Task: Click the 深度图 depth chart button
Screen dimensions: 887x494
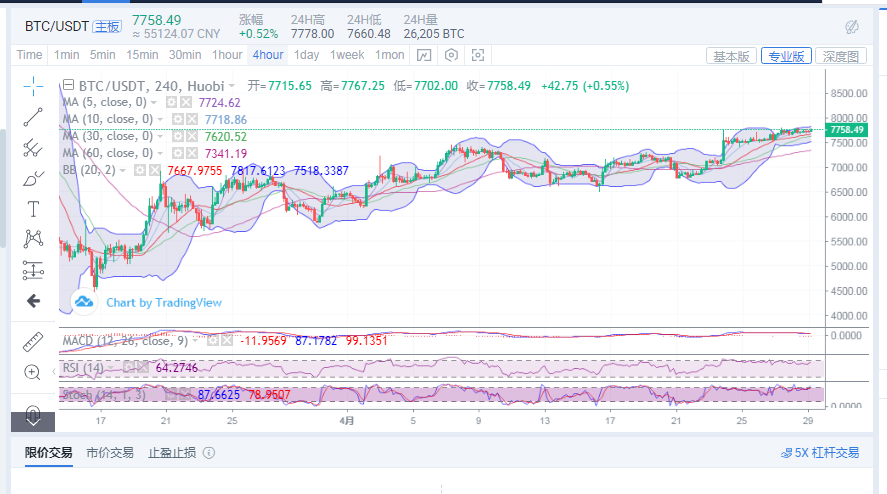Action: point(842,56)
